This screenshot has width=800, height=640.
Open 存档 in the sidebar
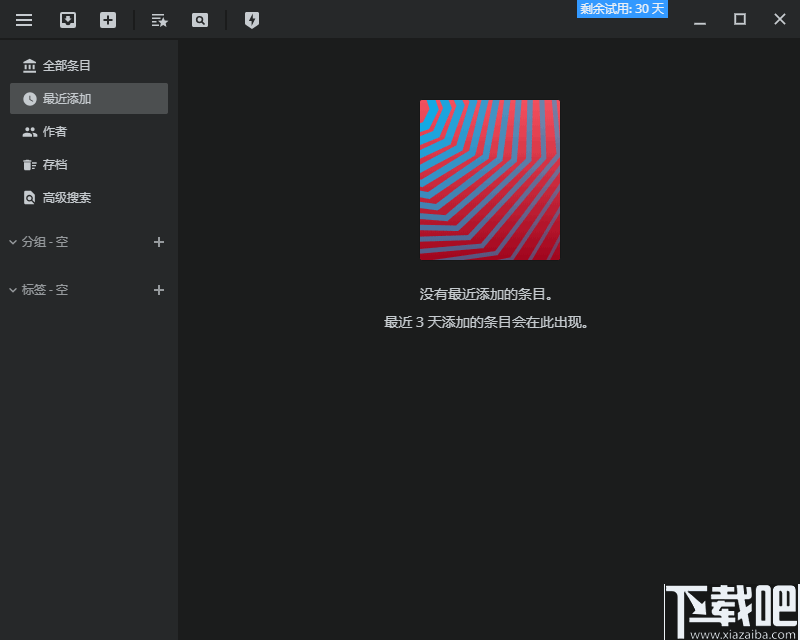pyautogui.click(x=89, y=164)
